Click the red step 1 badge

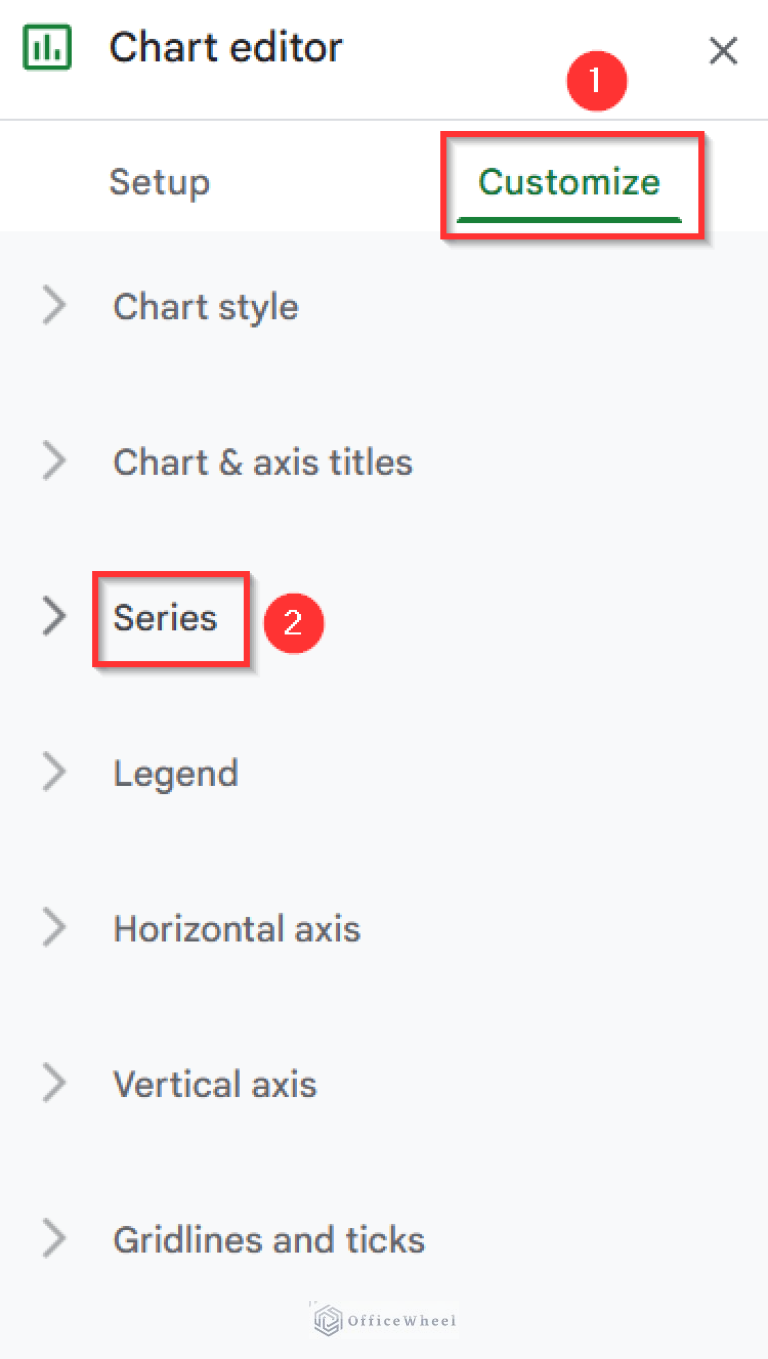pyautogui.click(x=596, y=80)
